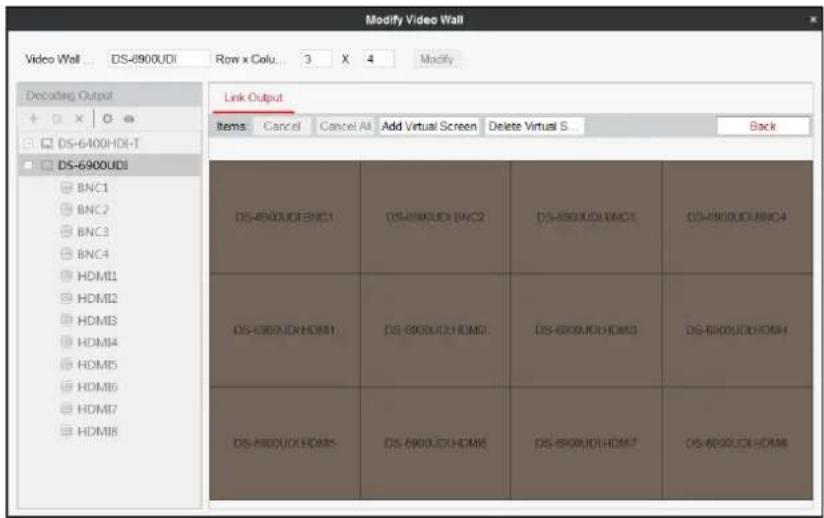Viewport: 824px width, 518px height.
Task: Click Add Virtual Screen button
Action: [x=429, y=127]
